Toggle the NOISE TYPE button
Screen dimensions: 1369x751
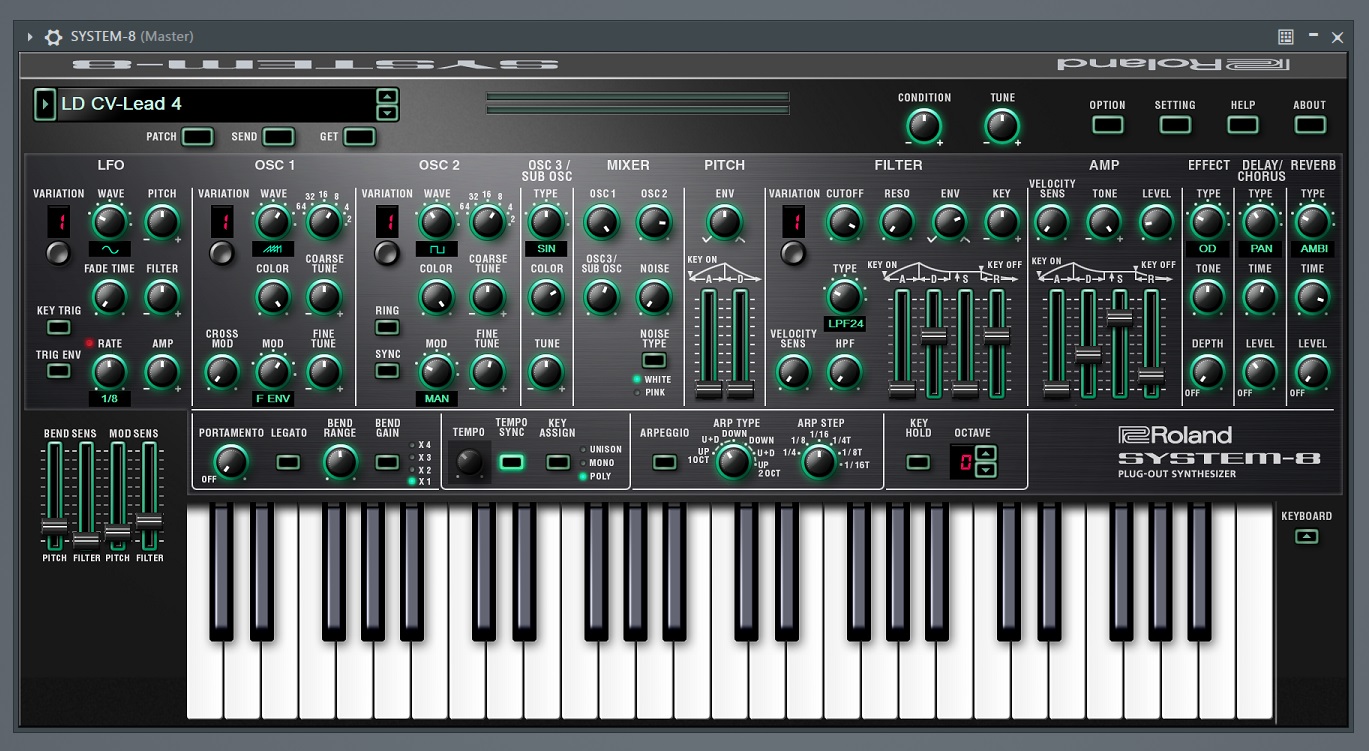tap(654, 360)
